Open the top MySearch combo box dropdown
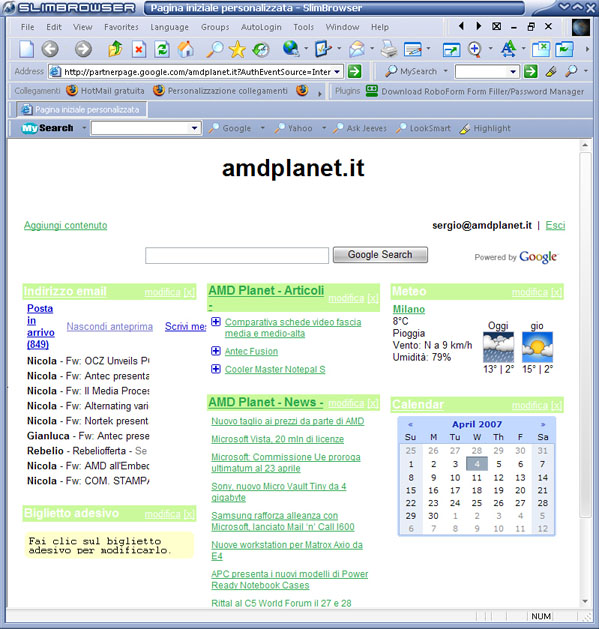 click(x=513, y=72)
